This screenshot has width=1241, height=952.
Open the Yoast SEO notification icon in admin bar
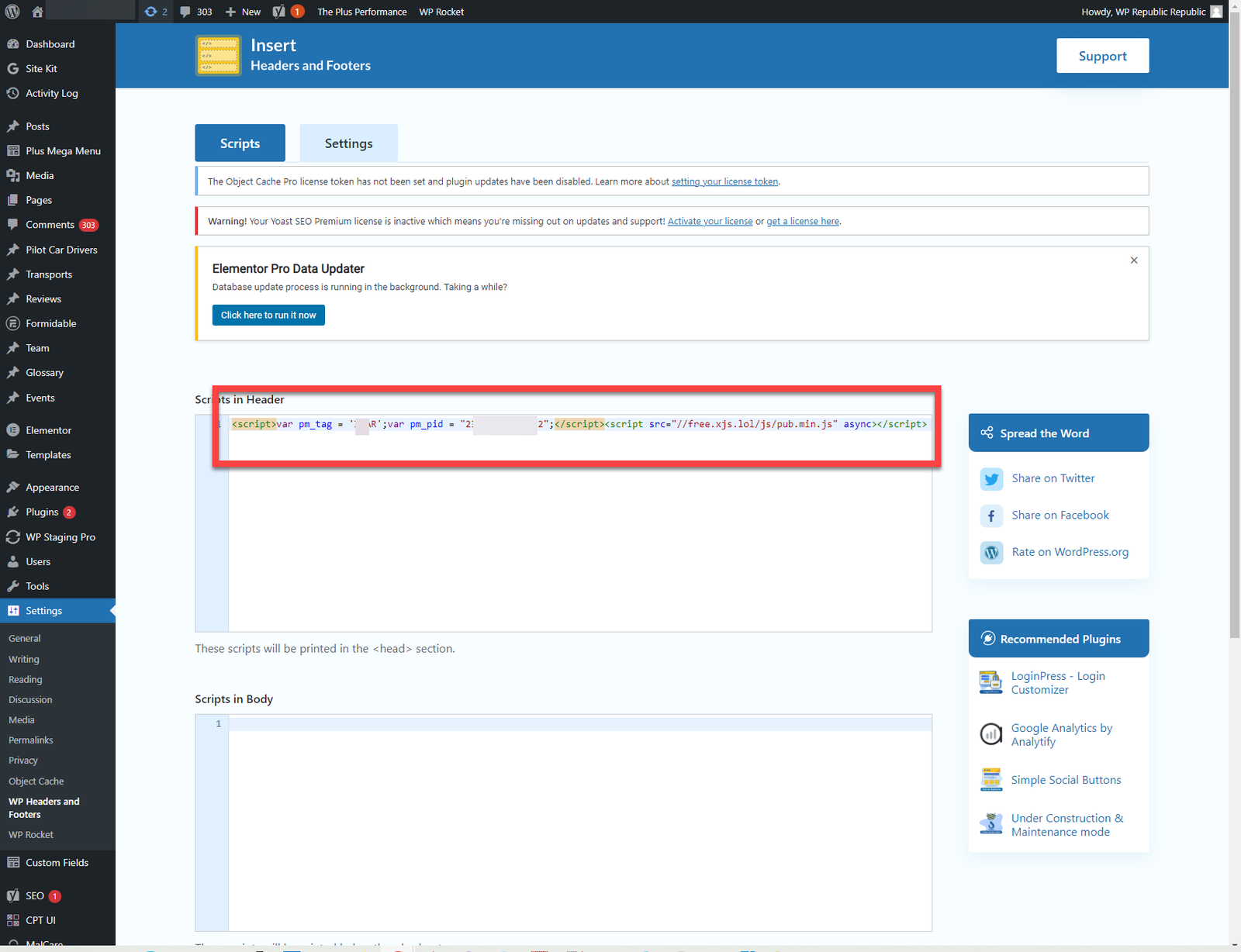[278, 11]
